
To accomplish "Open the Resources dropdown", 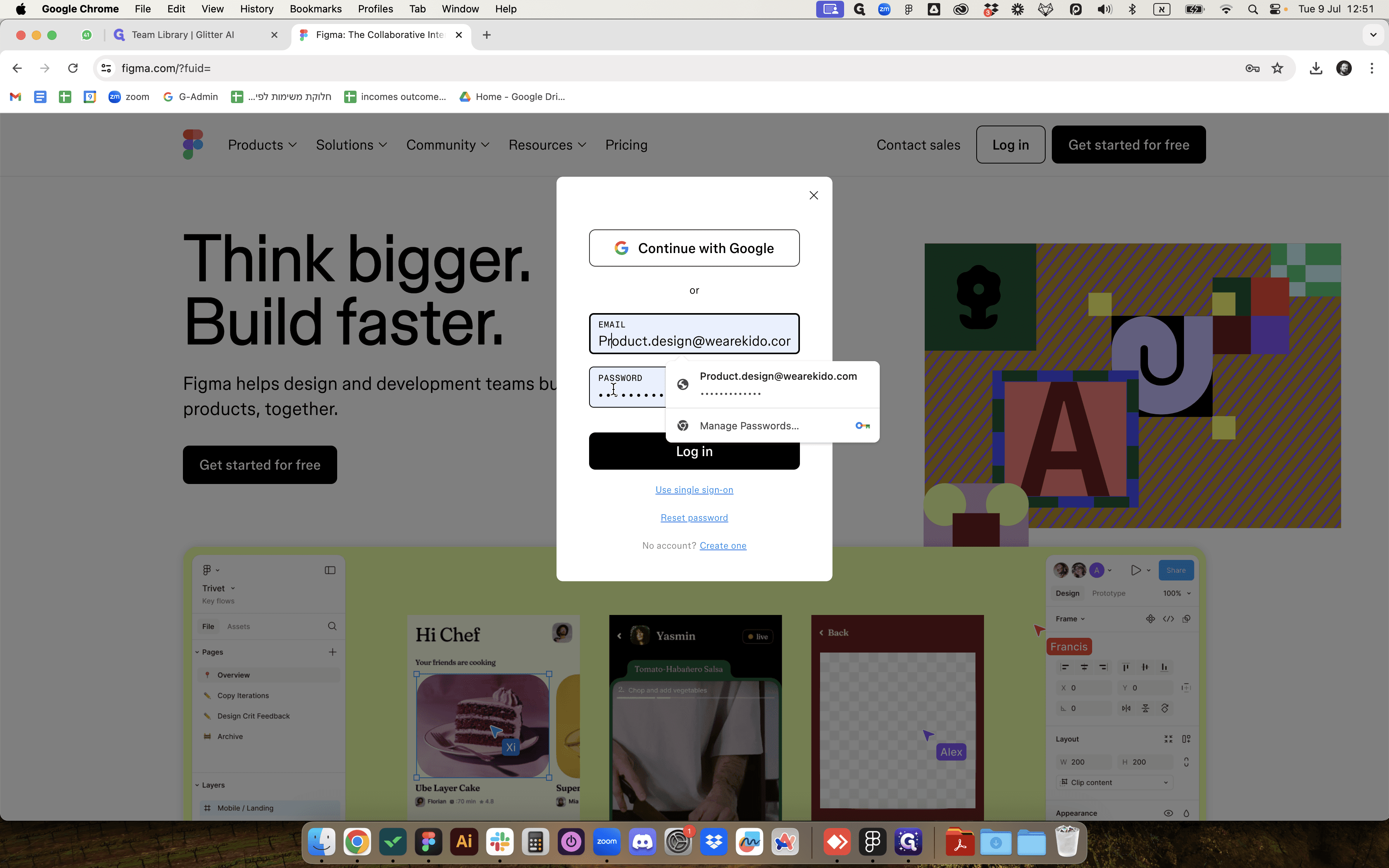I will (x=547, y=145).
